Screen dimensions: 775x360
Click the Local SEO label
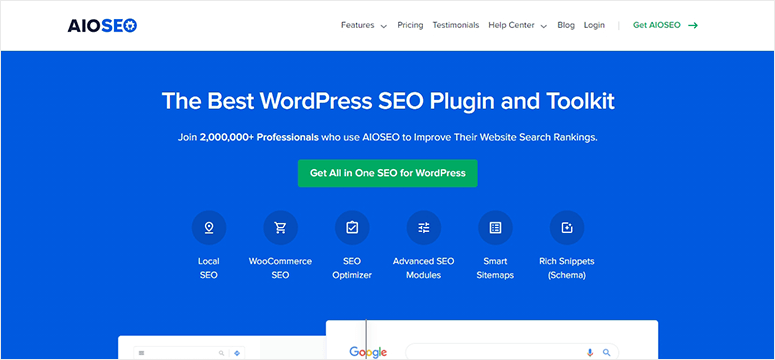(209, 268)
